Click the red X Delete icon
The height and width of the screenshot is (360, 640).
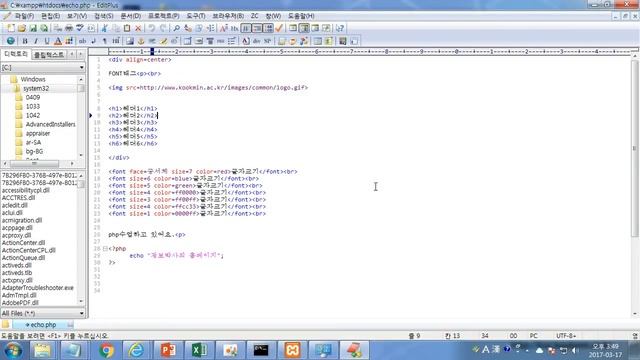(x=138, y=28)
